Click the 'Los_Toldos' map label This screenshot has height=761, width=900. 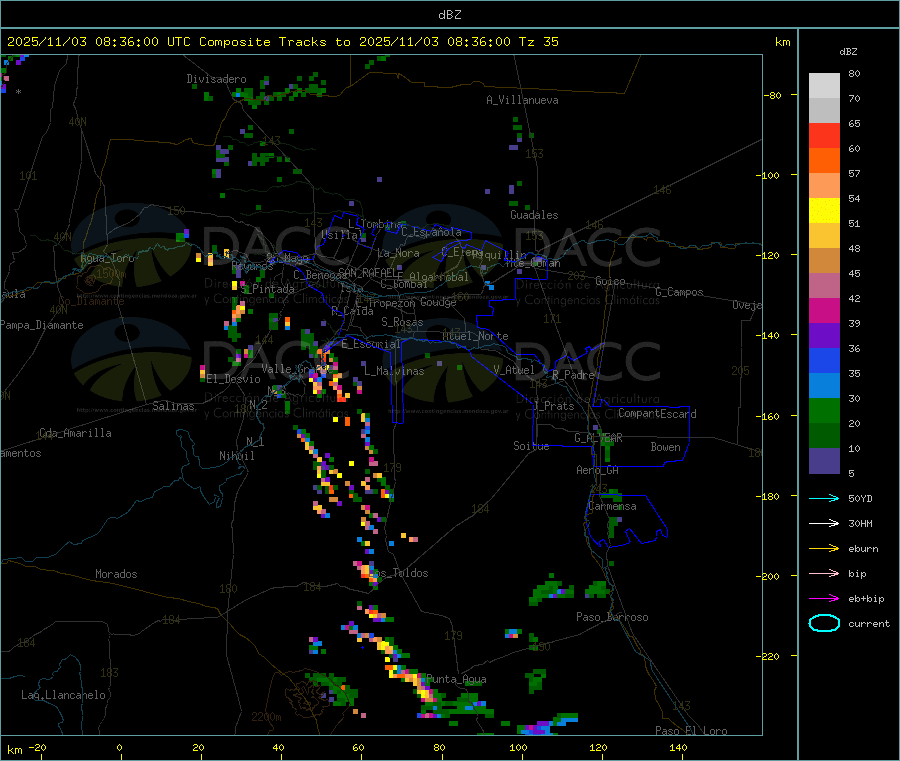[x=399, y=573]
